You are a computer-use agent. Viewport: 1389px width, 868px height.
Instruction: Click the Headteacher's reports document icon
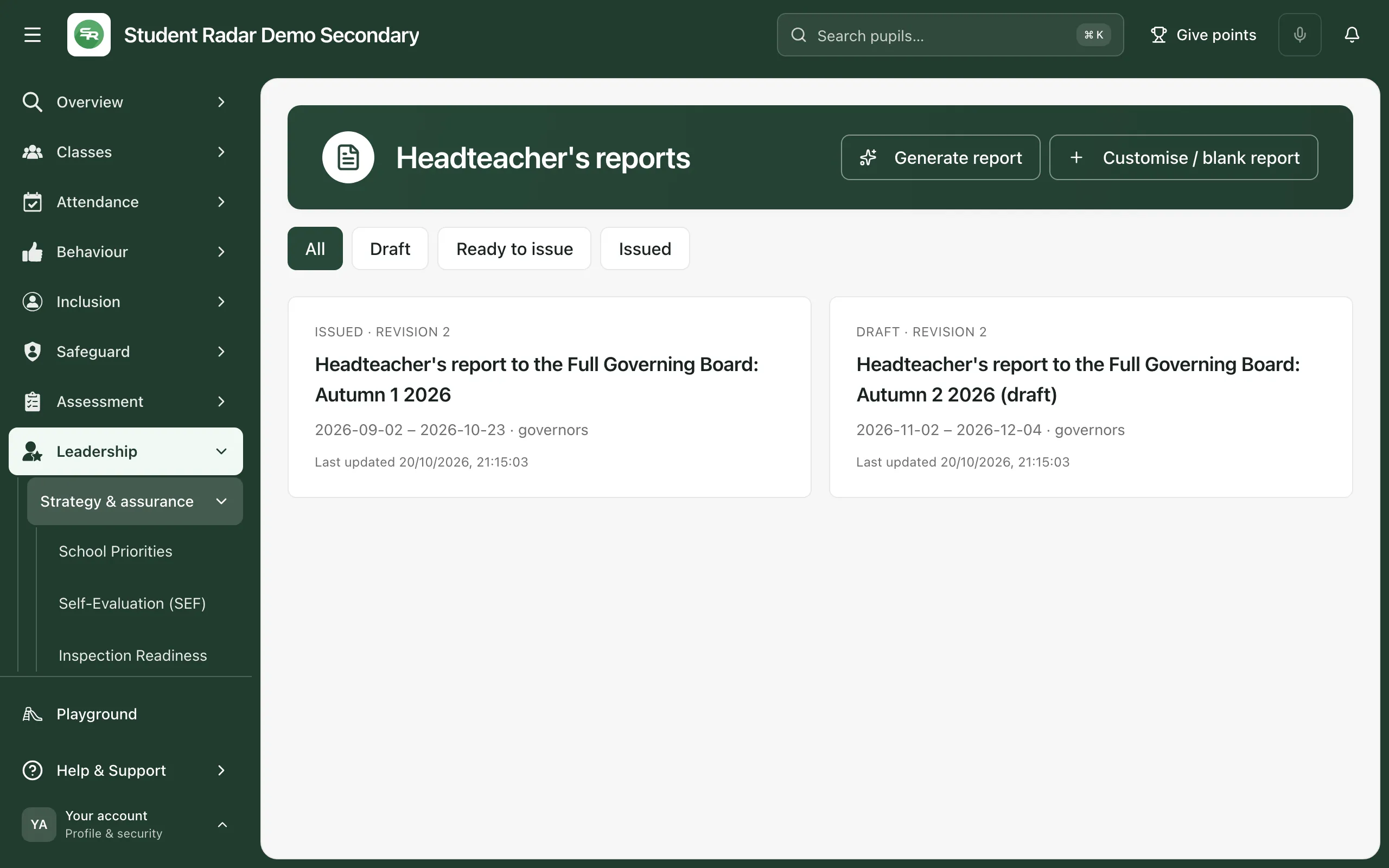(x=348, y=157)
